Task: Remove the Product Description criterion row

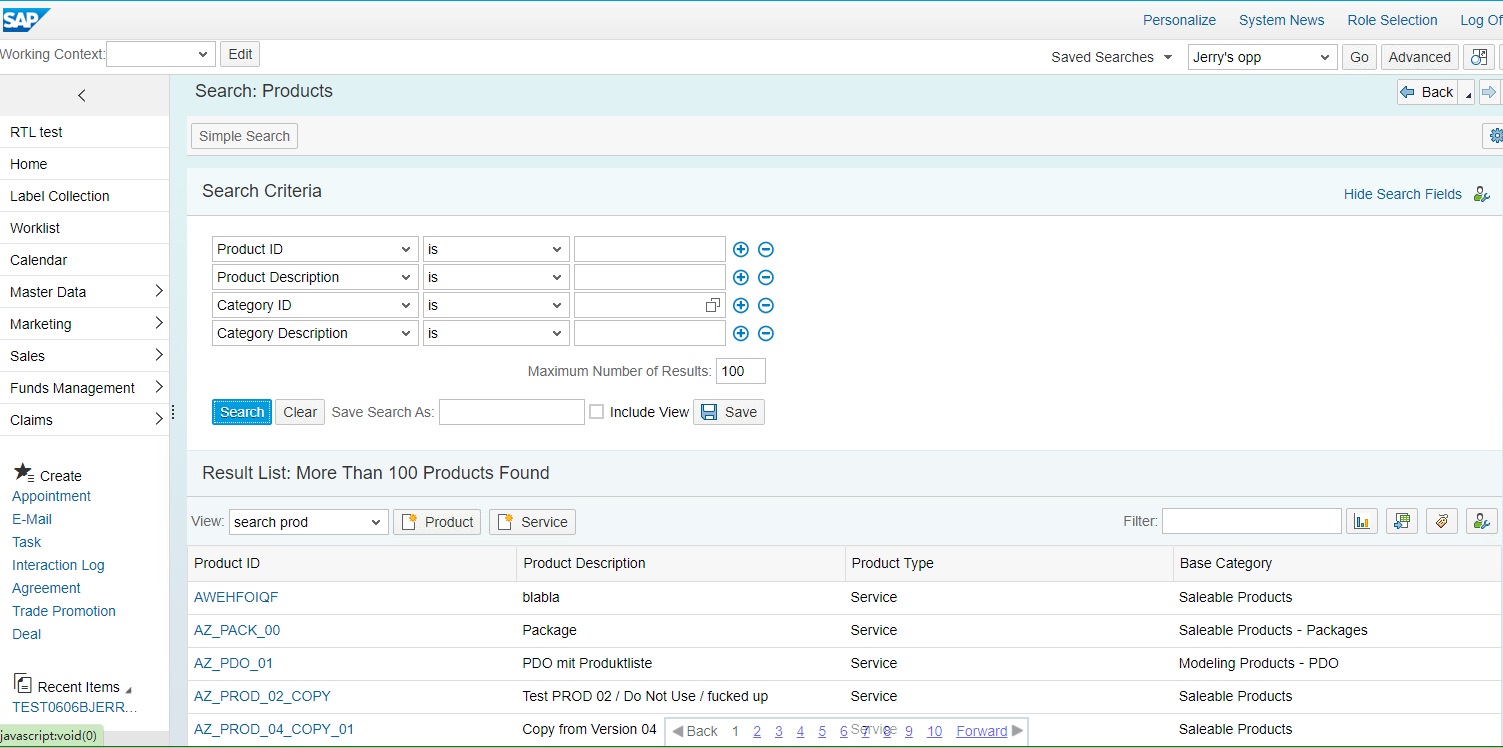Action: (x=766, y=278)
